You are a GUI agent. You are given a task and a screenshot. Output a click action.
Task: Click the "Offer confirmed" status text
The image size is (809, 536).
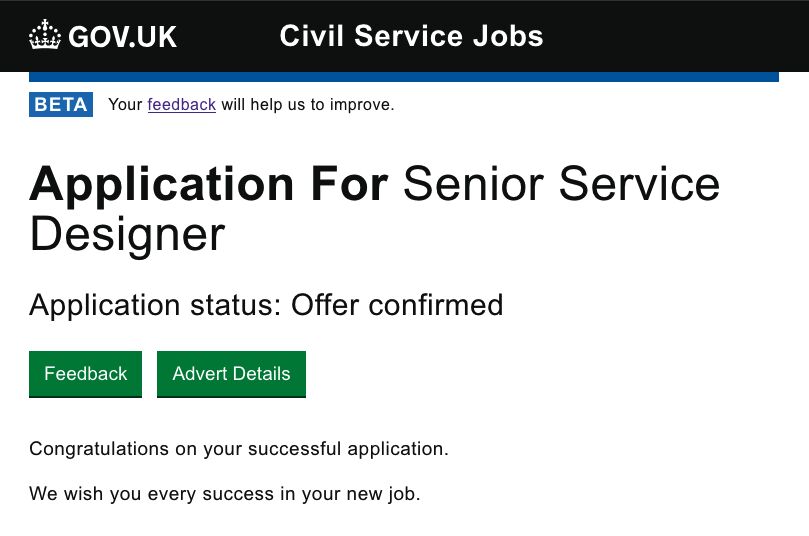[x=396, y=305]
